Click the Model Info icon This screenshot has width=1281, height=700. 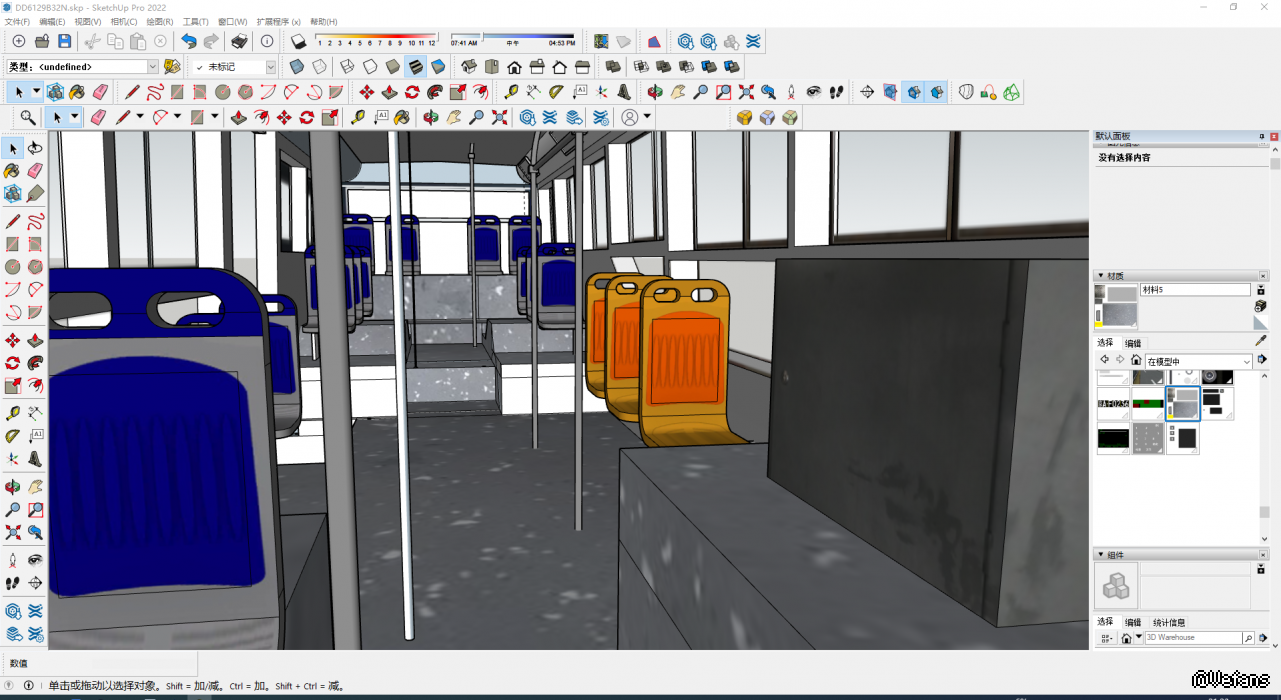267,41
